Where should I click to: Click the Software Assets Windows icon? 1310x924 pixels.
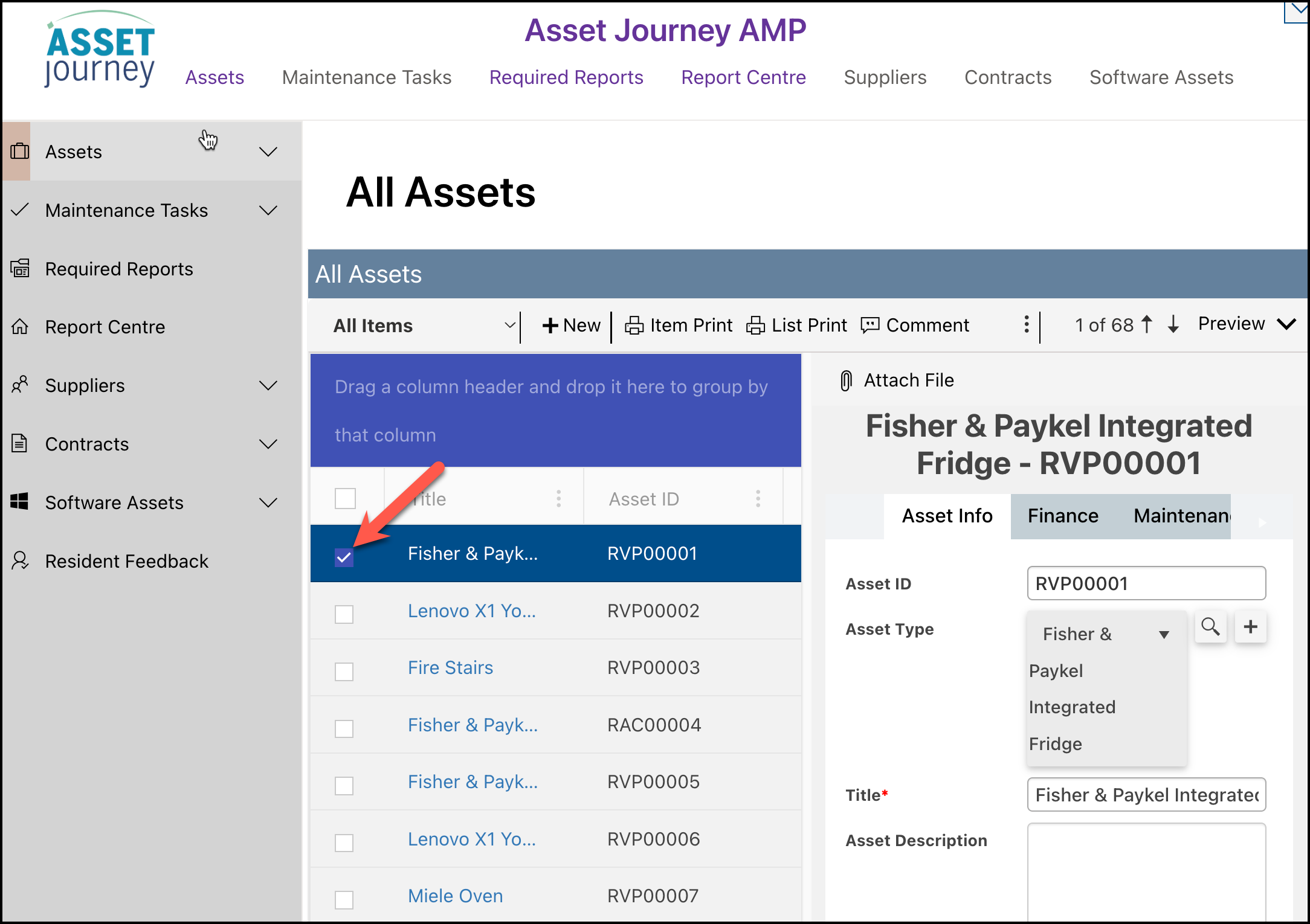(20, 501)
